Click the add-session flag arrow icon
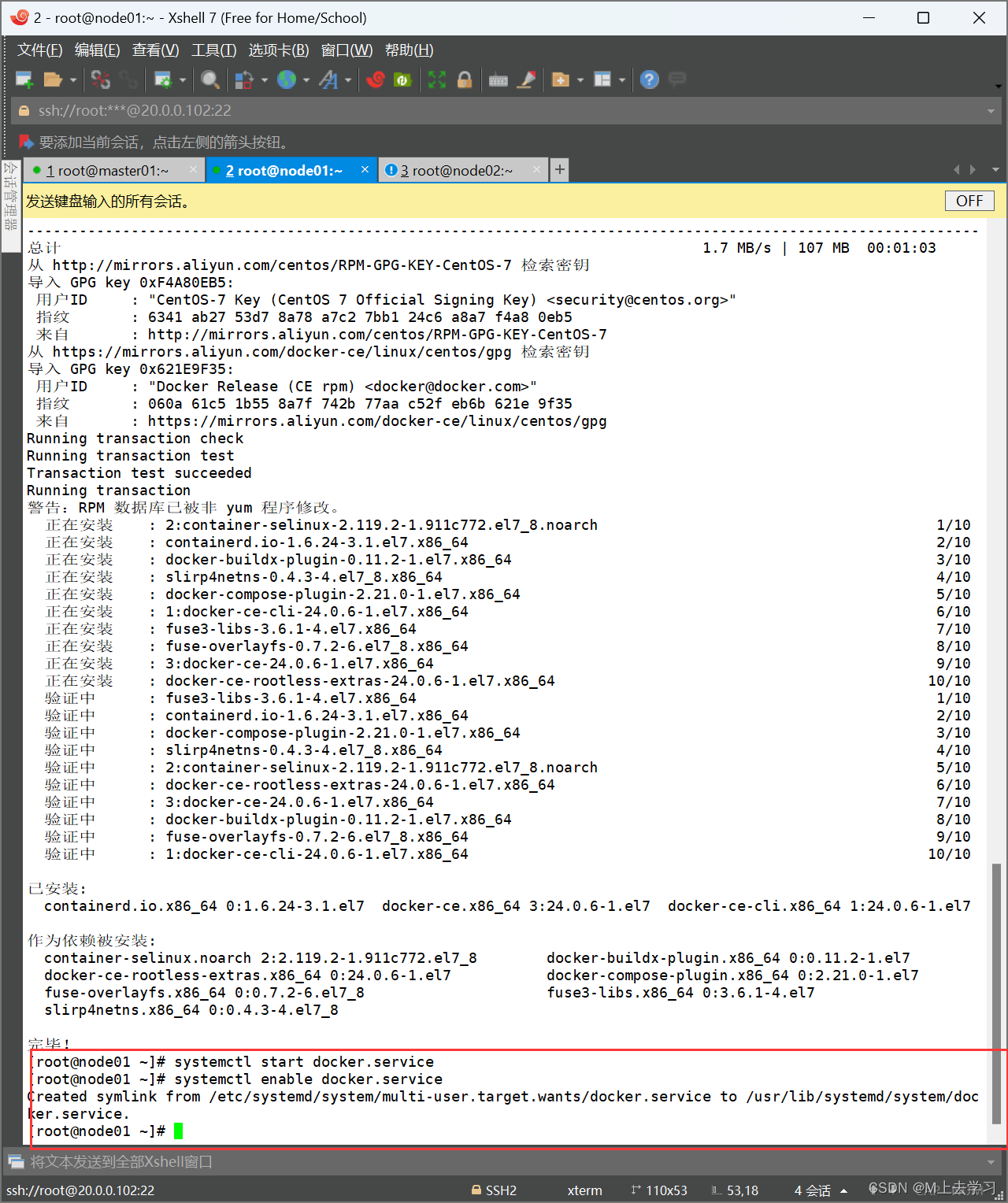 26,142
